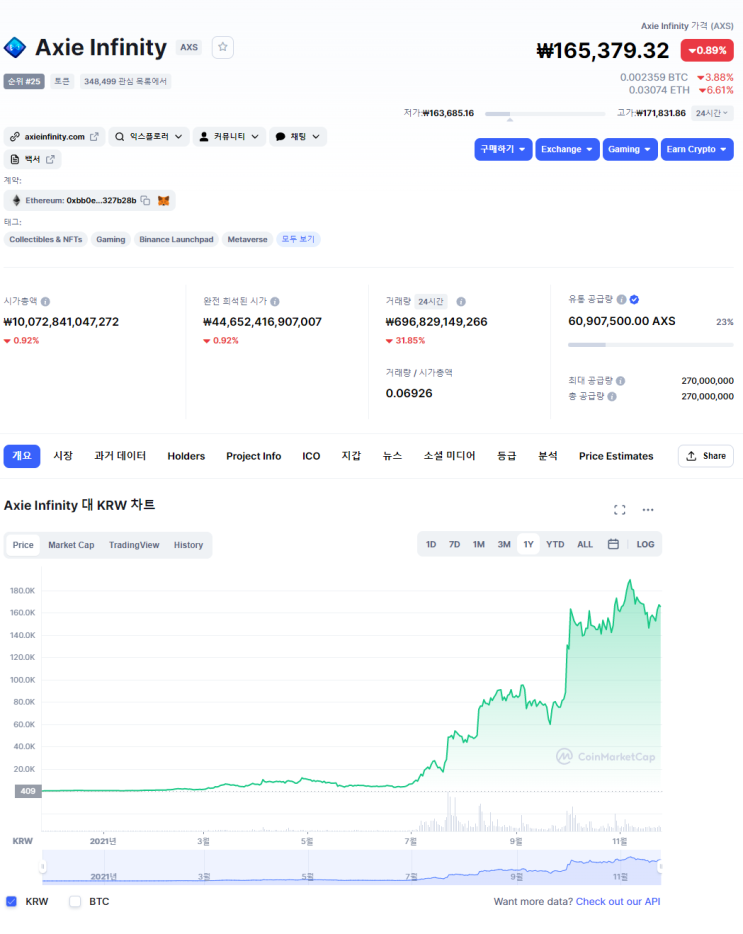Change the 24시간 price range dropdown
Screen dimensions: 743x934
[x=712, y=113]
